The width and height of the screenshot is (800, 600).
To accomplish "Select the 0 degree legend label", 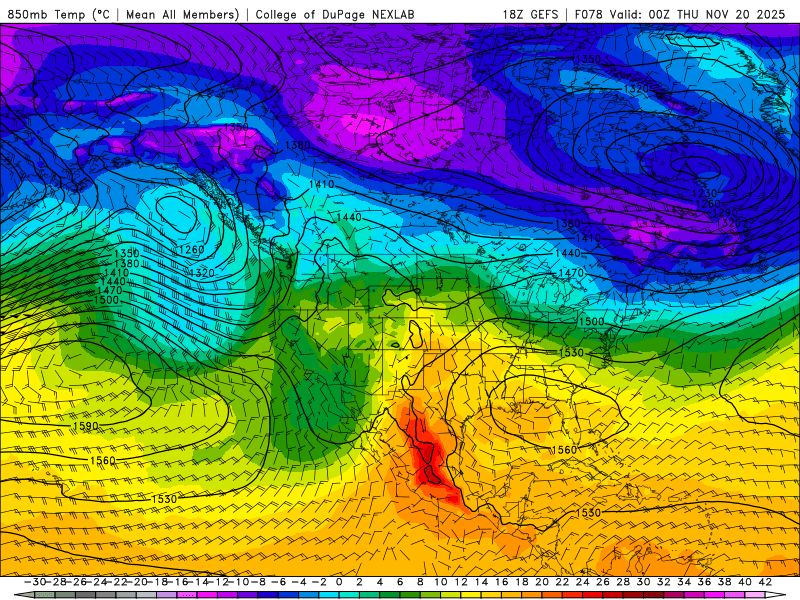I will 339,582.
